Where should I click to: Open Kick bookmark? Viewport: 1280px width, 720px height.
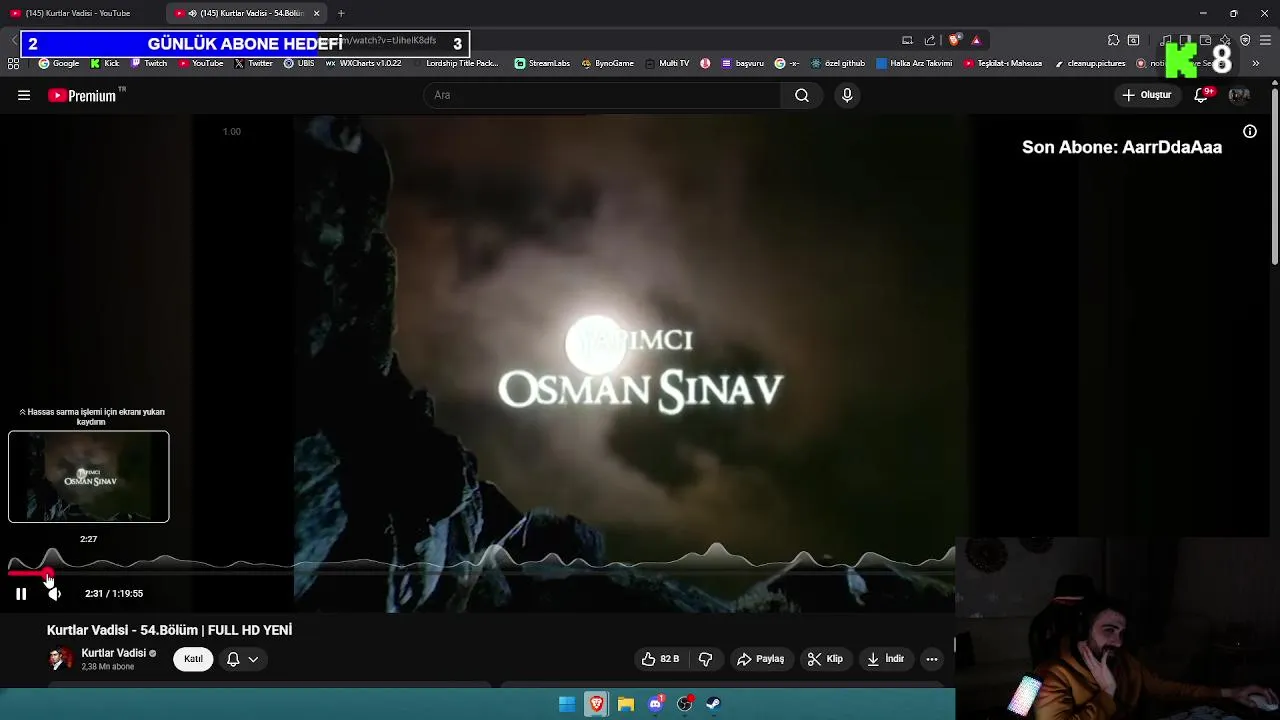[105, 63]
